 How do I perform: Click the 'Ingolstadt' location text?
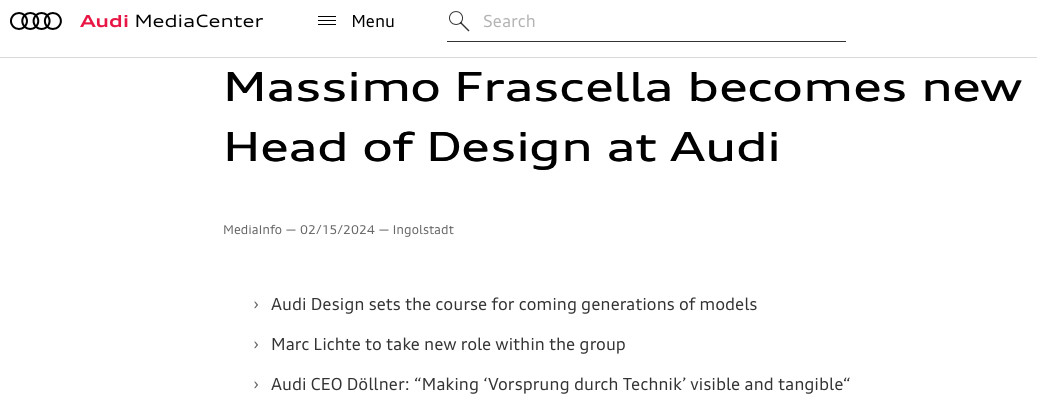pyautogui.click(x=423, y=230)
